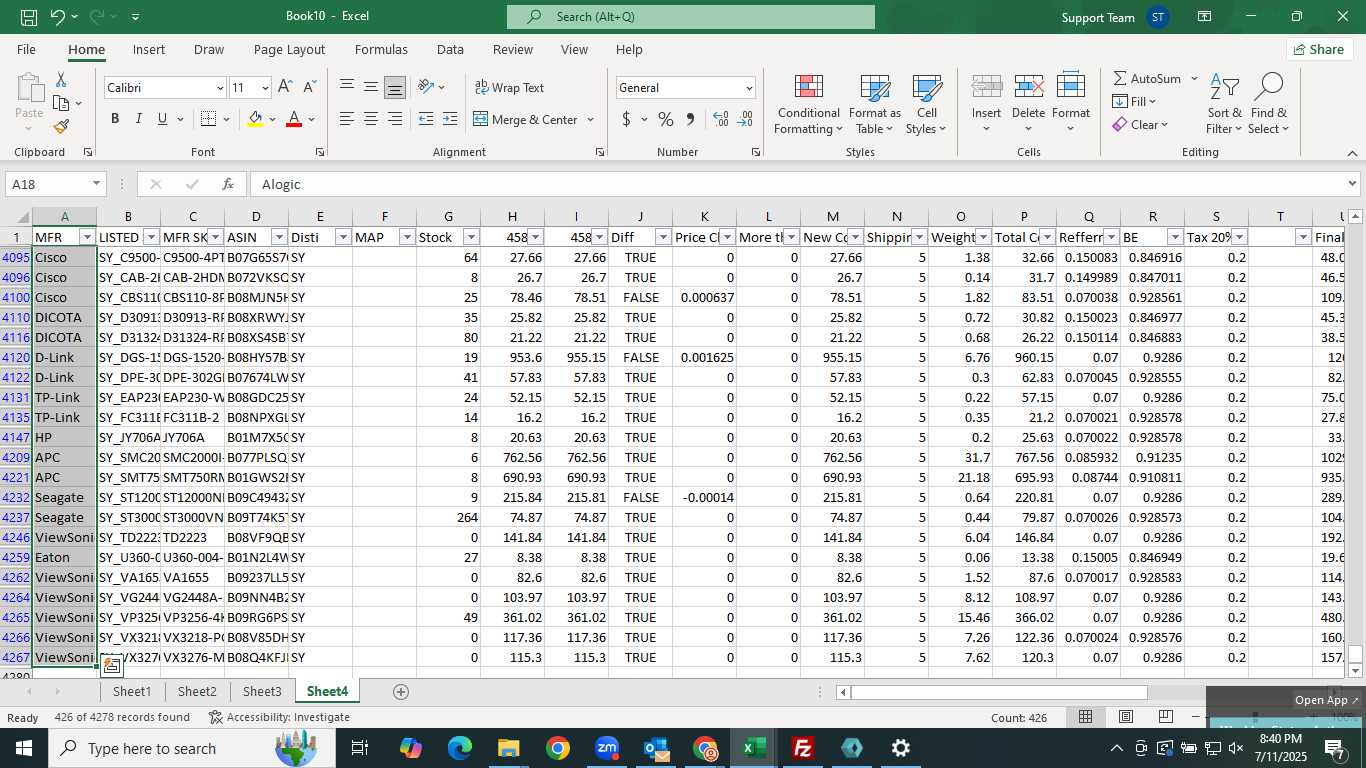Toggle Align Left
This screenshot has height=768, width=1366.
point(347,119)
